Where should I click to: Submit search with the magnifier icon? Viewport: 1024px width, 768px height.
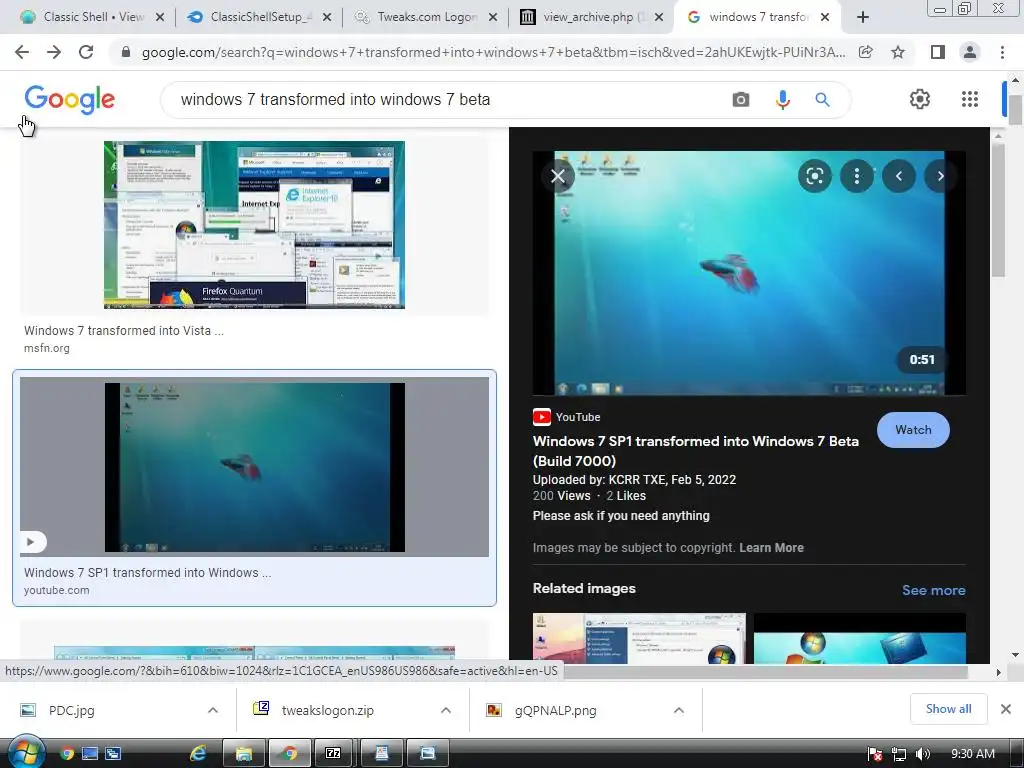tap(822, 100)
